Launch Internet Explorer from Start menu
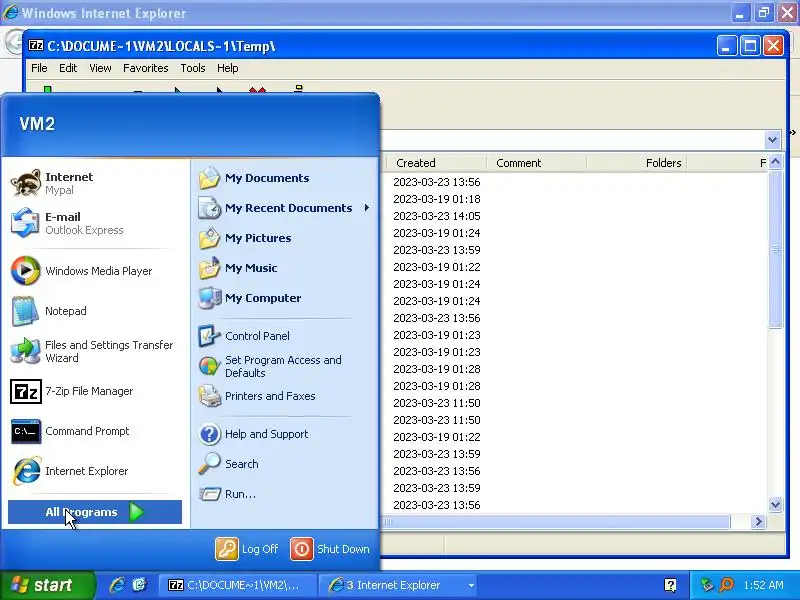800x600 pixels. pyautogui.click(x=95, y=471)
